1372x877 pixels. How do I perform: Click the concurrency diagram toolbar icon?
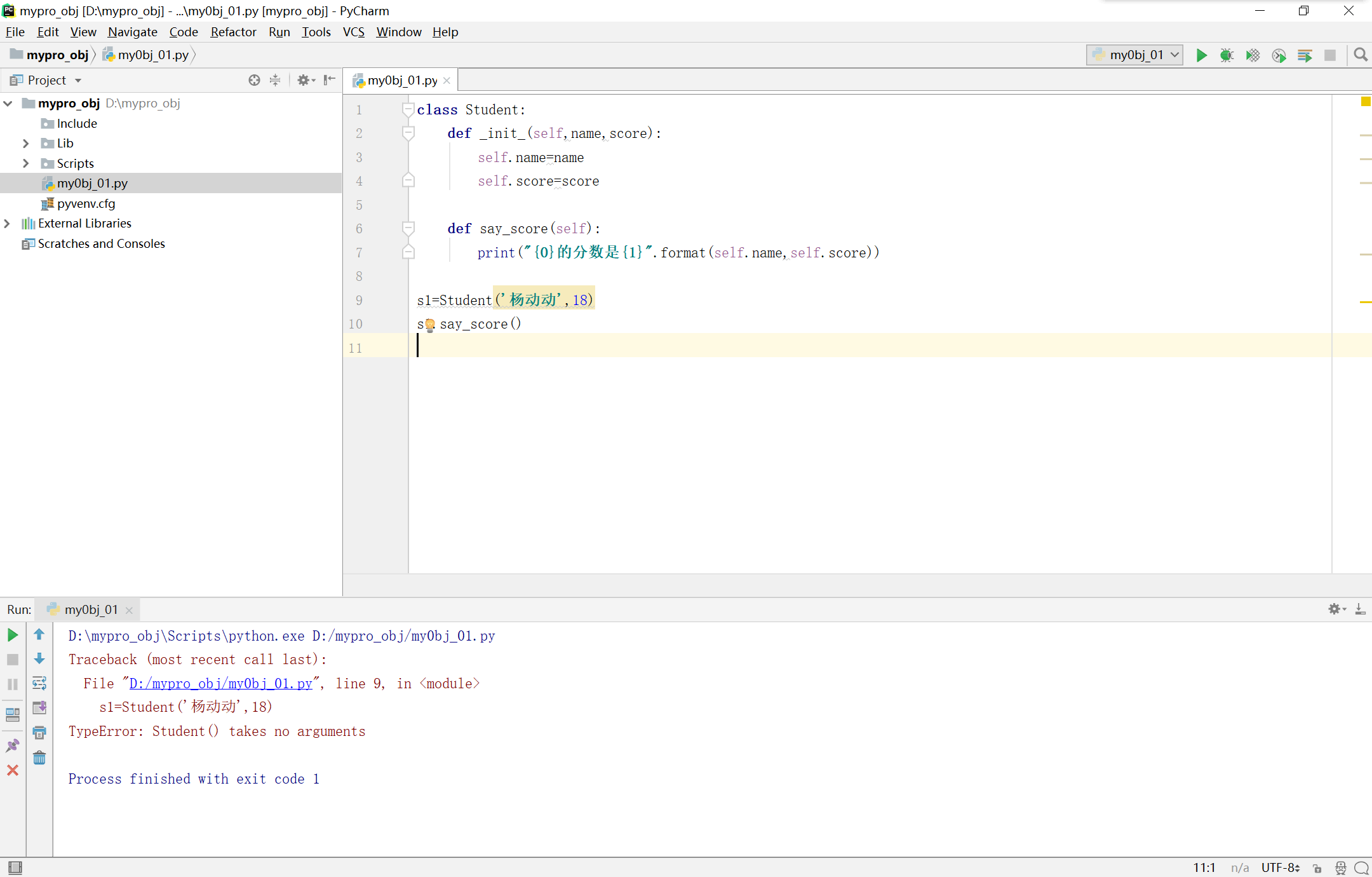pyautogui.click(x=1305, y=55)
